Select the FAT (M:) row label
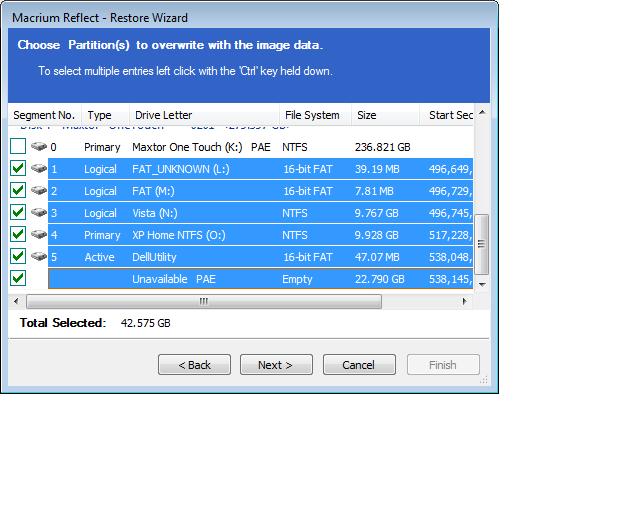Screen dimensions: 640x512 coord(153,191)
